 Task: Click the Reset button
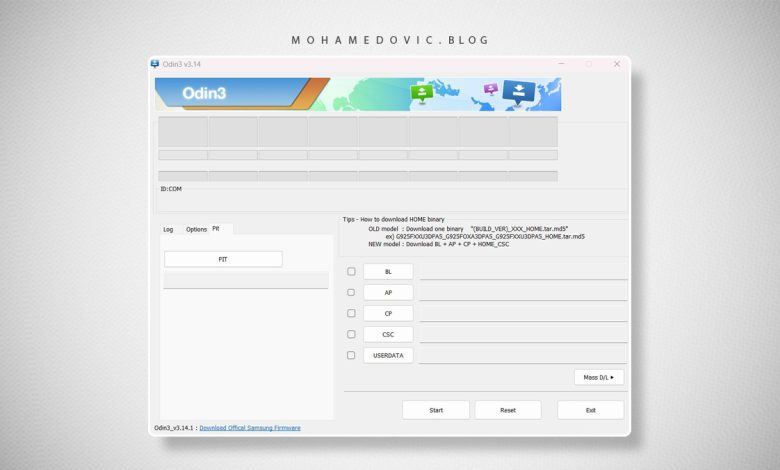click(x=508, y=410)
